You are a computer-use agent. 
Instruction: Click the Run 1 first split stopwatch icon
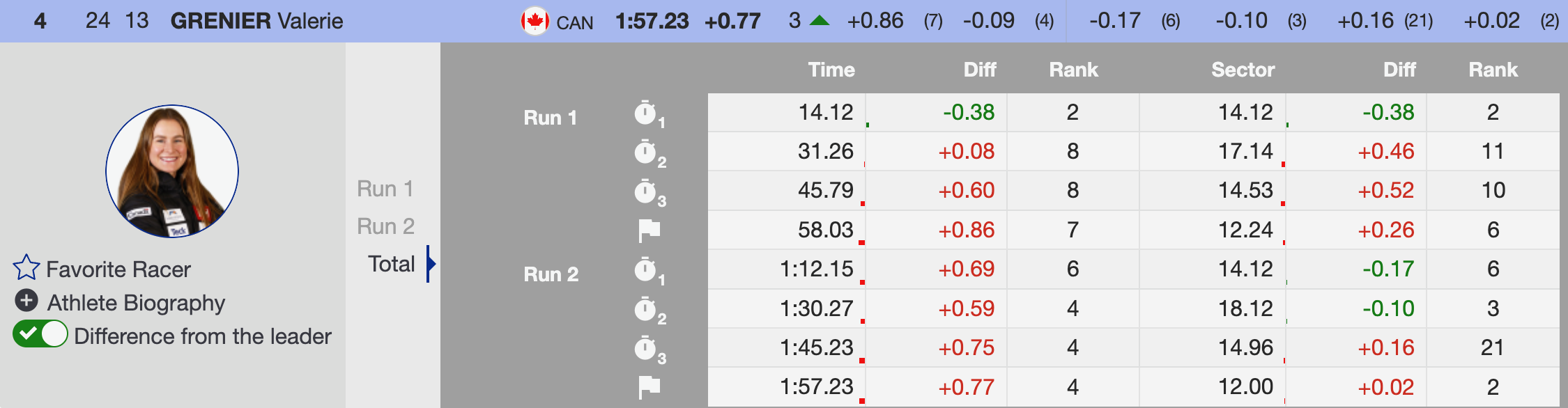pos(646,113)
